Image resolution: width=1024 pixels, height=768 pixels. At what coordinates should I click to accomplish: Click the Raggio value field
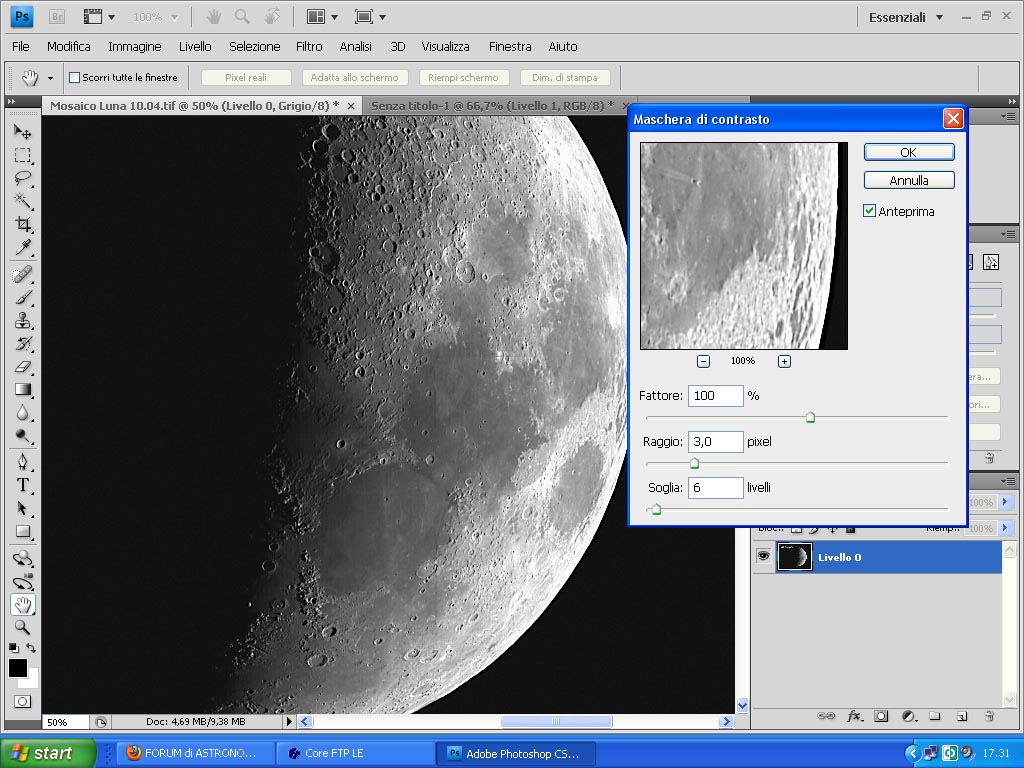[715, 441]
